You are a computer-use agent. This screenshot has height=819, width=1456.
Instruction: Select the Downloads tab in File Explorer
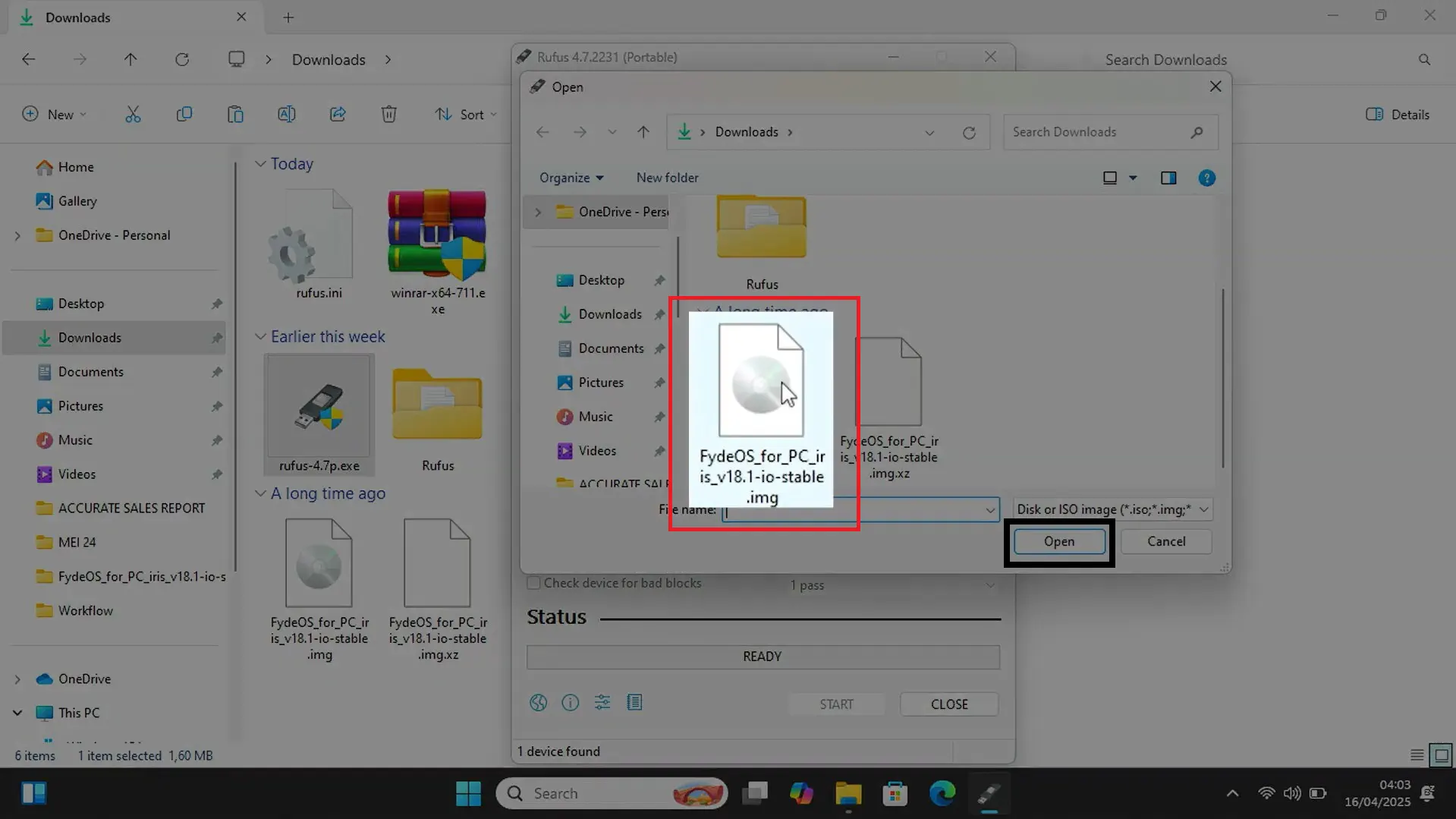(x=78, y=17)
